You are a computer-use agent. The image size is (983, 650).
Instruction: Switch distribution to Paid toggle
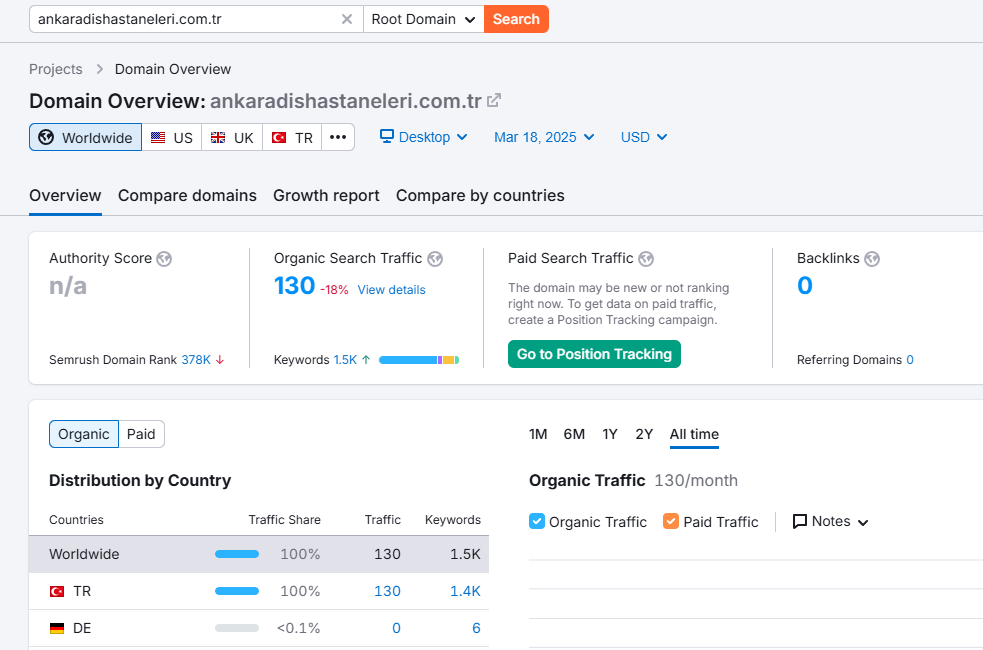coord(141,434)
